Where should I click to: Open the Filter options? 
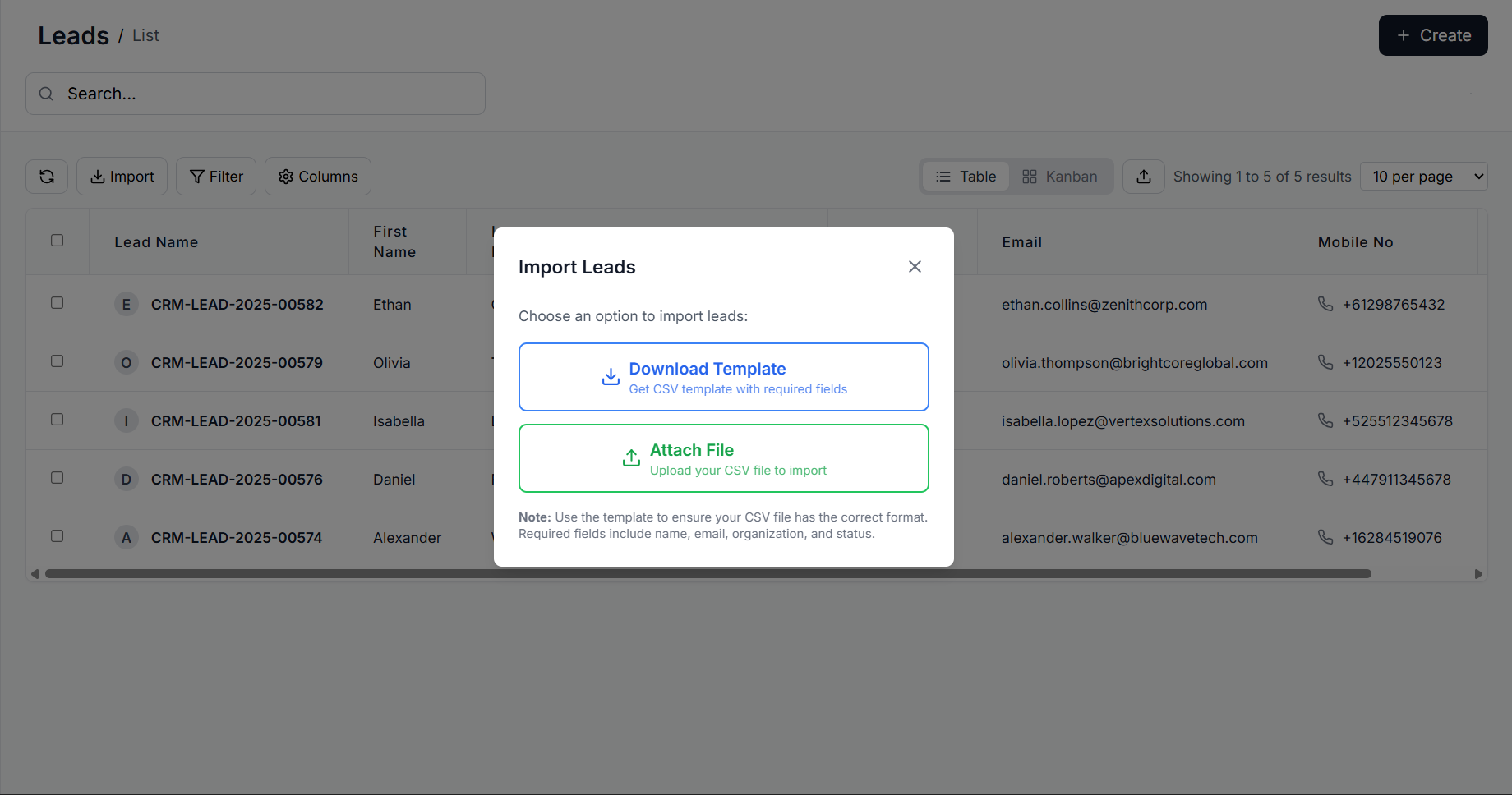tap(216, 177)
